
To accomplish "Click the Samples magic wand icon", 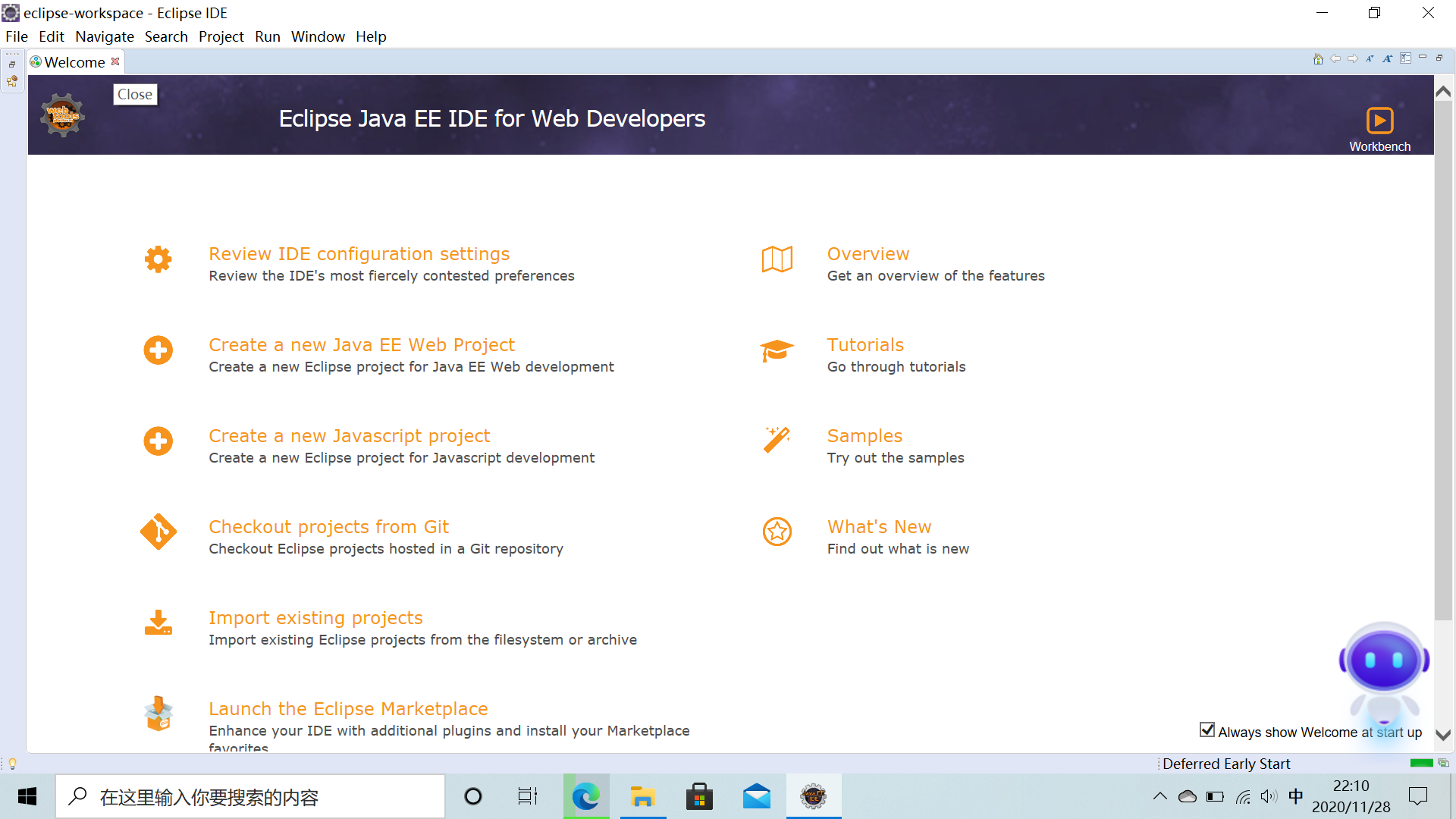I will (777, 441).
